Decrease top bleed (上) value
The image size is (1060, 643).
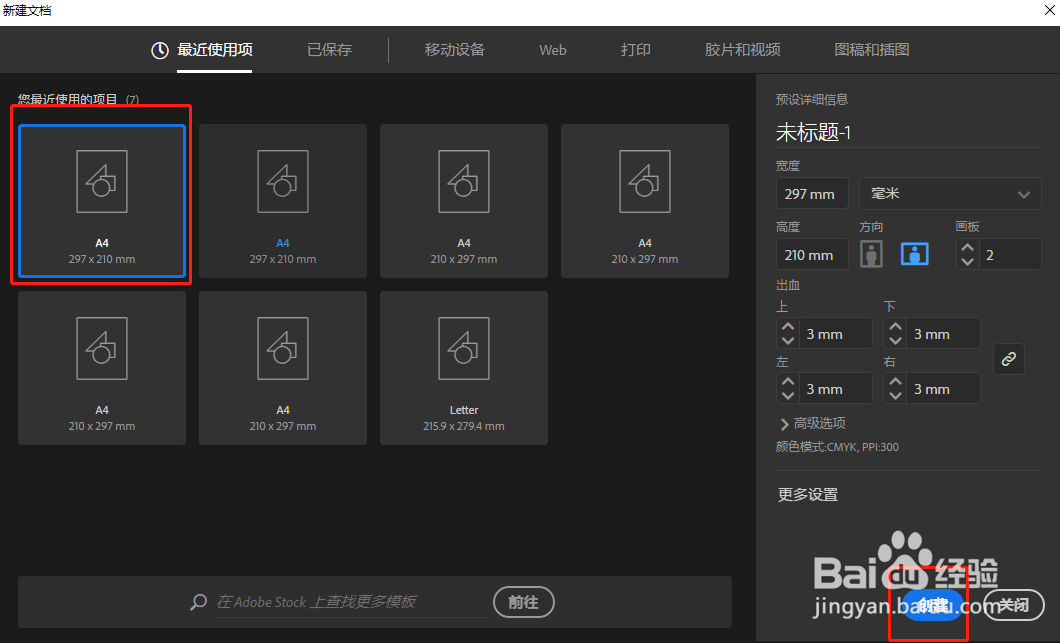788,340
